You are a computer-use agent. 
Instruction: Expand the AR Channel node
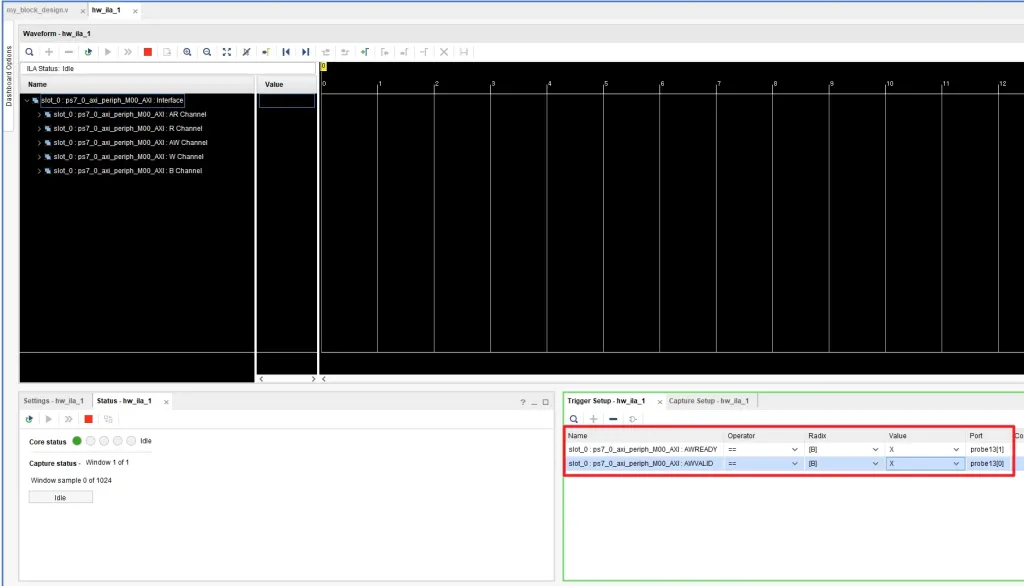[39, 114]
